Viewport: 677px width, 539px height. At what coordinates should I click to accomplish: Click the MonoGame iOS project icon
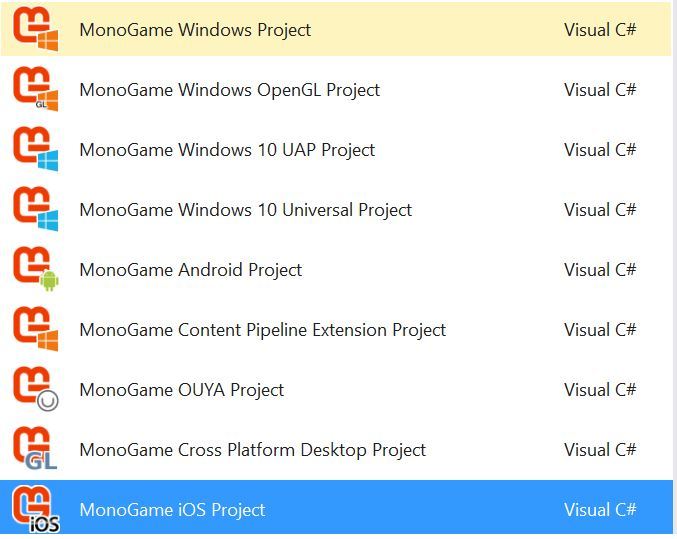coord(35,509)
